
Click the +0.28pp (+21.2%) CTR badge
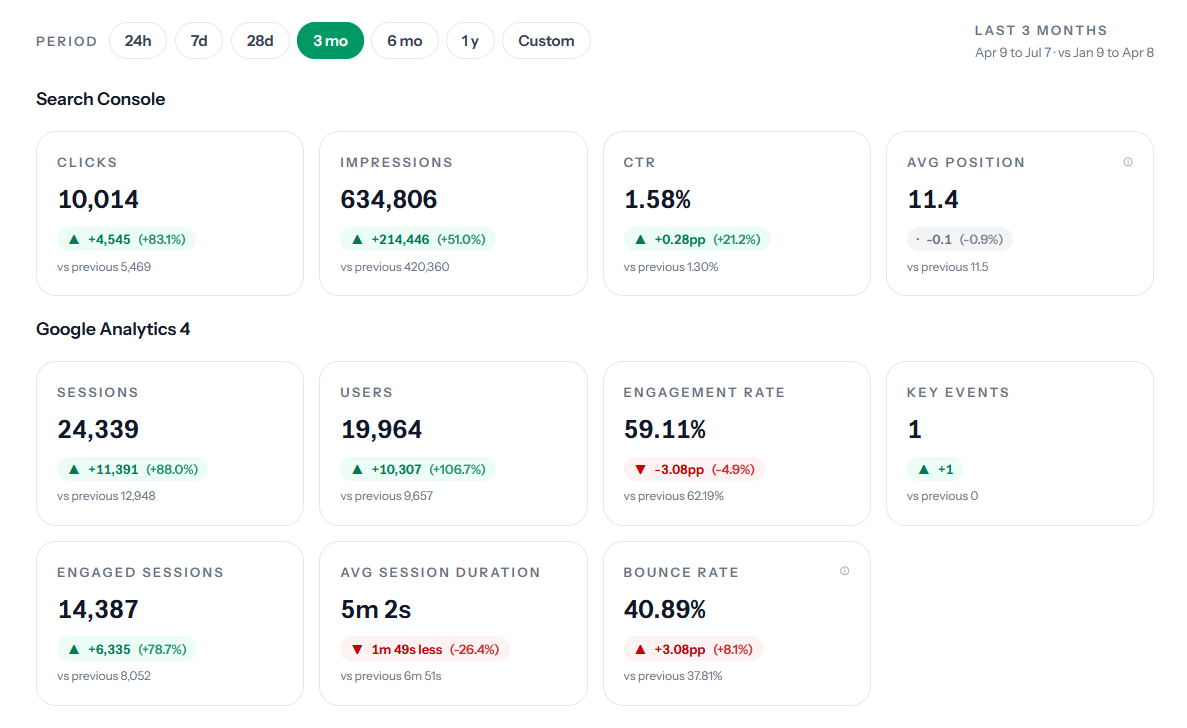click(x=697, y=239)
